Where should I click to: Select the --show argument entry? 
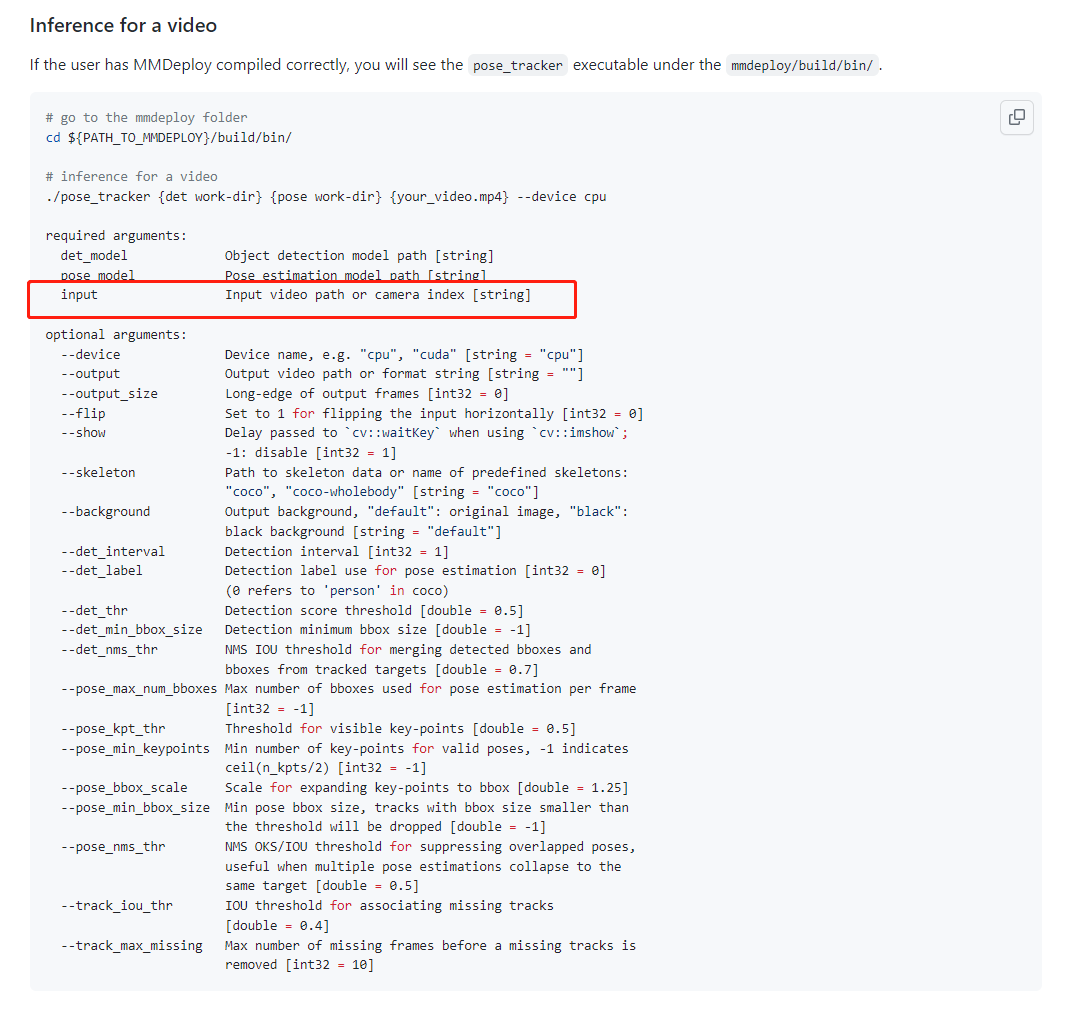pos(83,432)
